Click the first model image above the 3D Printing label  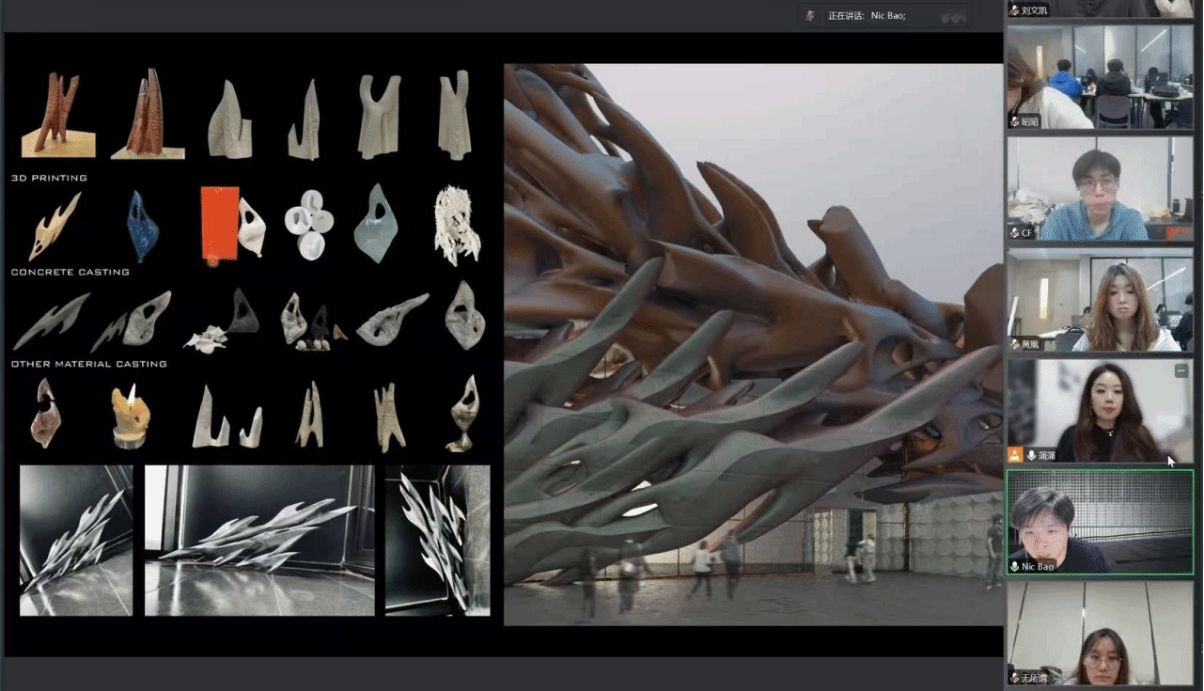58,115
